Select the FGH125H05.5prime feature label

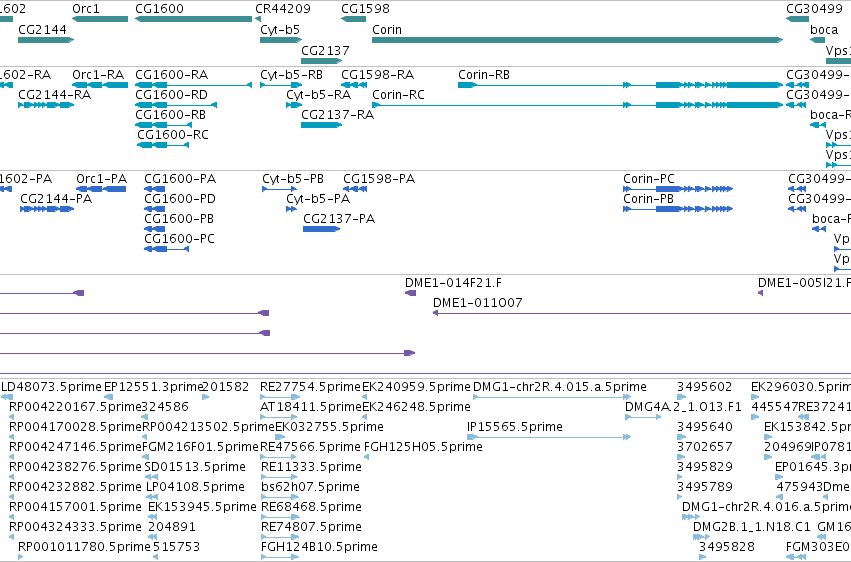[423, 447]
